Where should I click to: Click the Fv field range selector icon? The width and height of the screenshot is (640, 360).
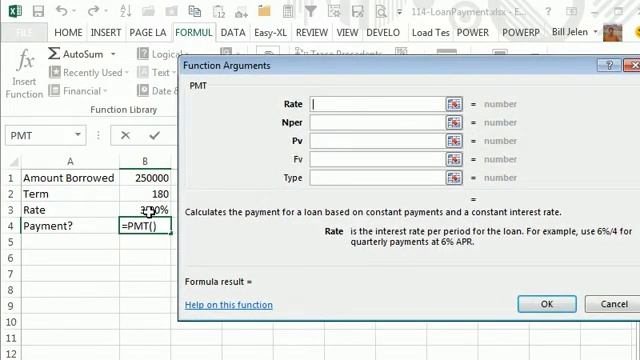coord(454,159)
